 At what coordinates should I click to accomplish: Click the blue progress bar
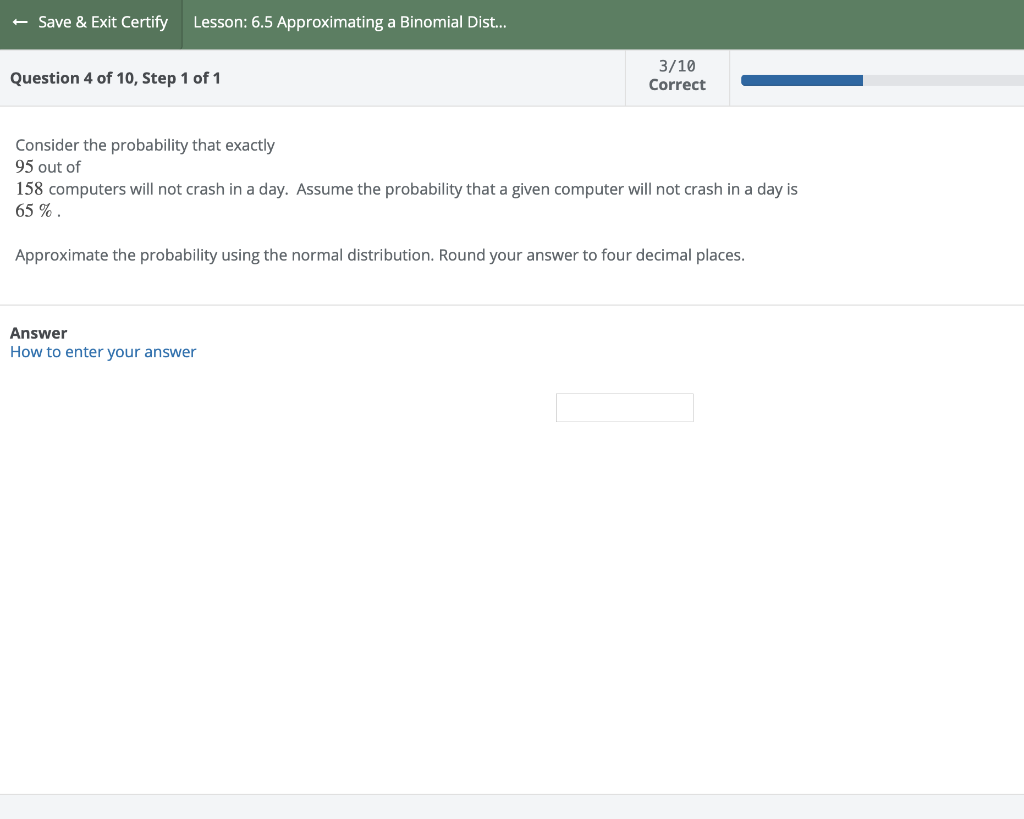click(x=800, y=80)
